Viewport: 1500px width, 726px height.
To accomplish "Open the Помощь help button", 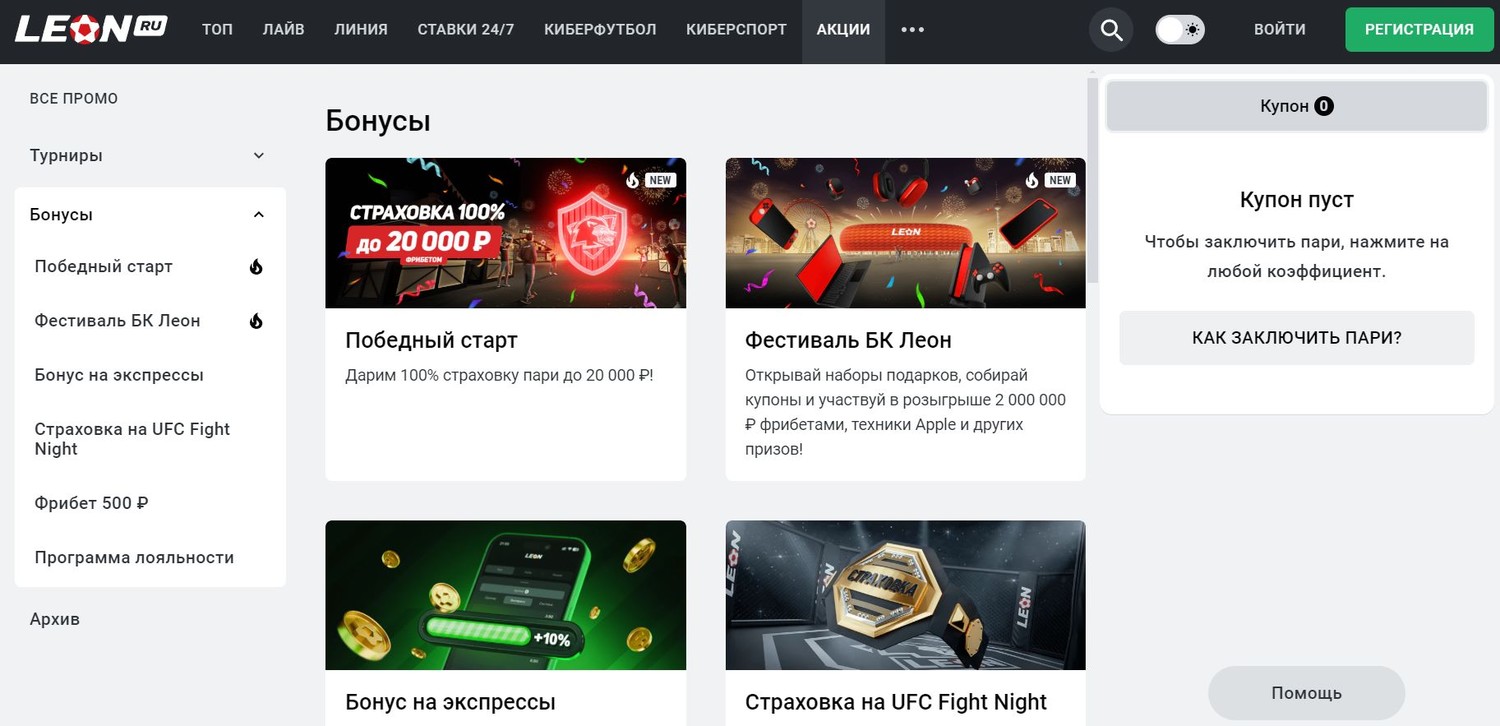I will point(1306,693).
